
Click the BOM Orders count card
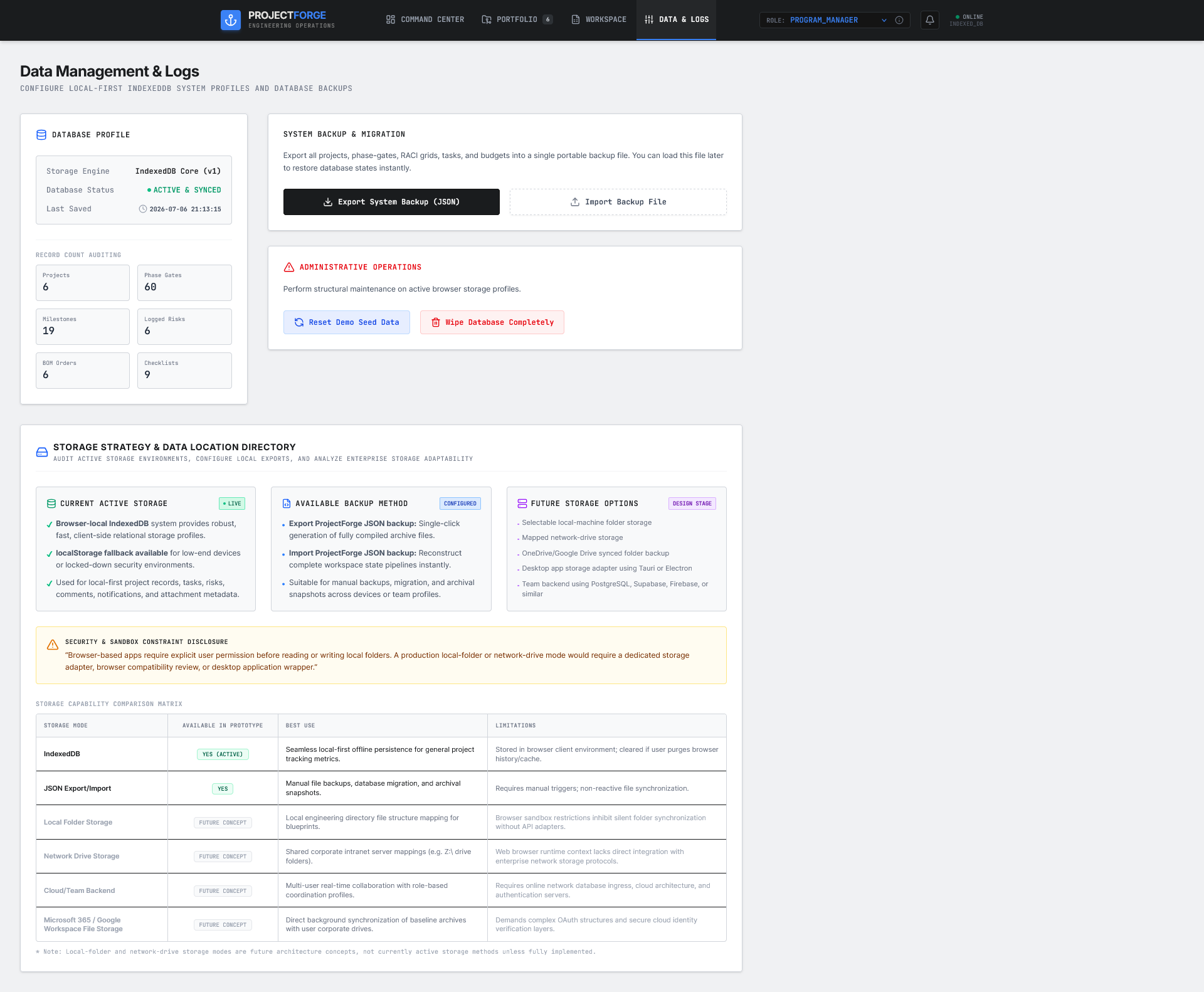(83, 371)
